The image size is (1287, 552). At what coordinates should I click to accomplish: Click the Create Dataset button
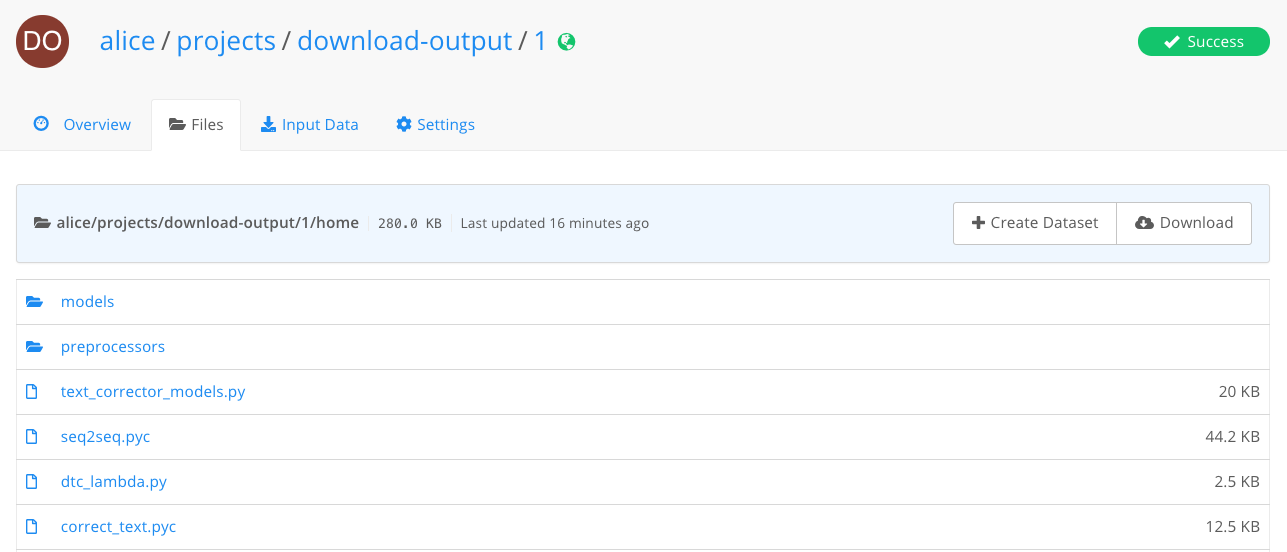tap(1035, 223)
